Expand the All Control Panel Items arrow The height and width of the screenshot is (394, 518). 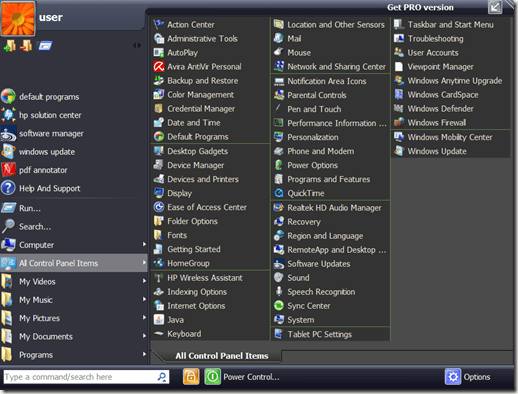(144, 263)
